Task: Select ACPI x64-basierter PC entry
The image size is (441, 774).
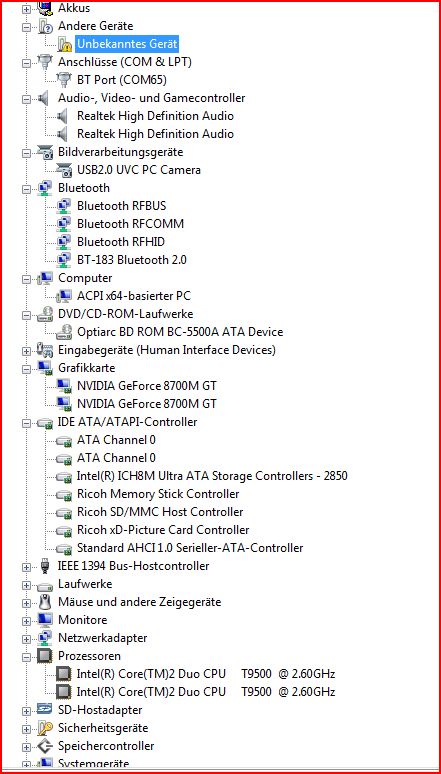Action: click(134, 296)
